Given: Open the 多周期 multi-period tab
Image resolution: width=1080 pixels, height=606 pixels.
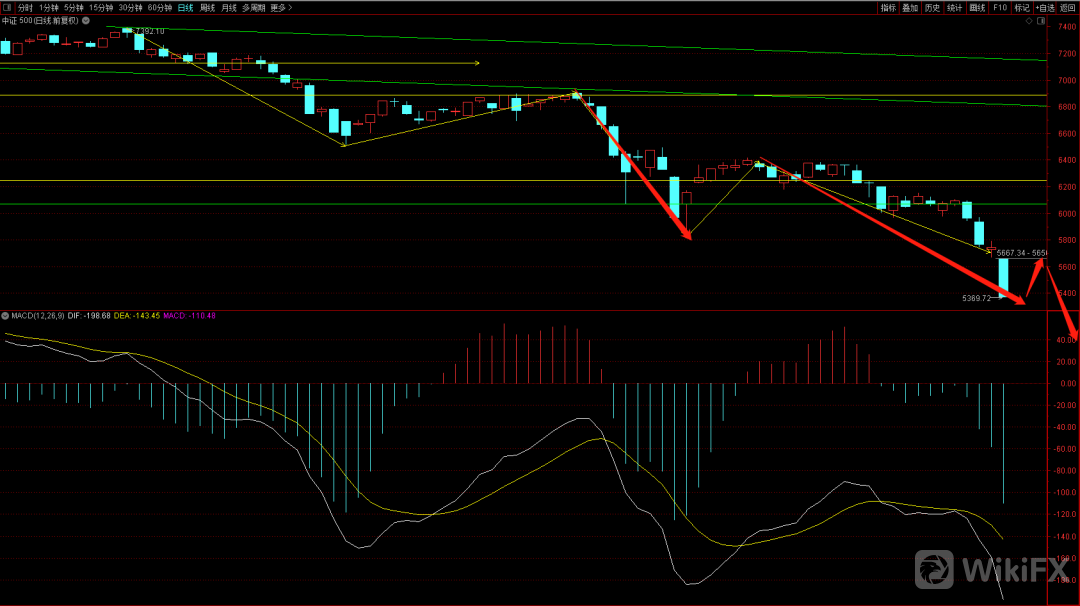Looking at the screenshot, I should pyautogui.click(x=253, y=7).
